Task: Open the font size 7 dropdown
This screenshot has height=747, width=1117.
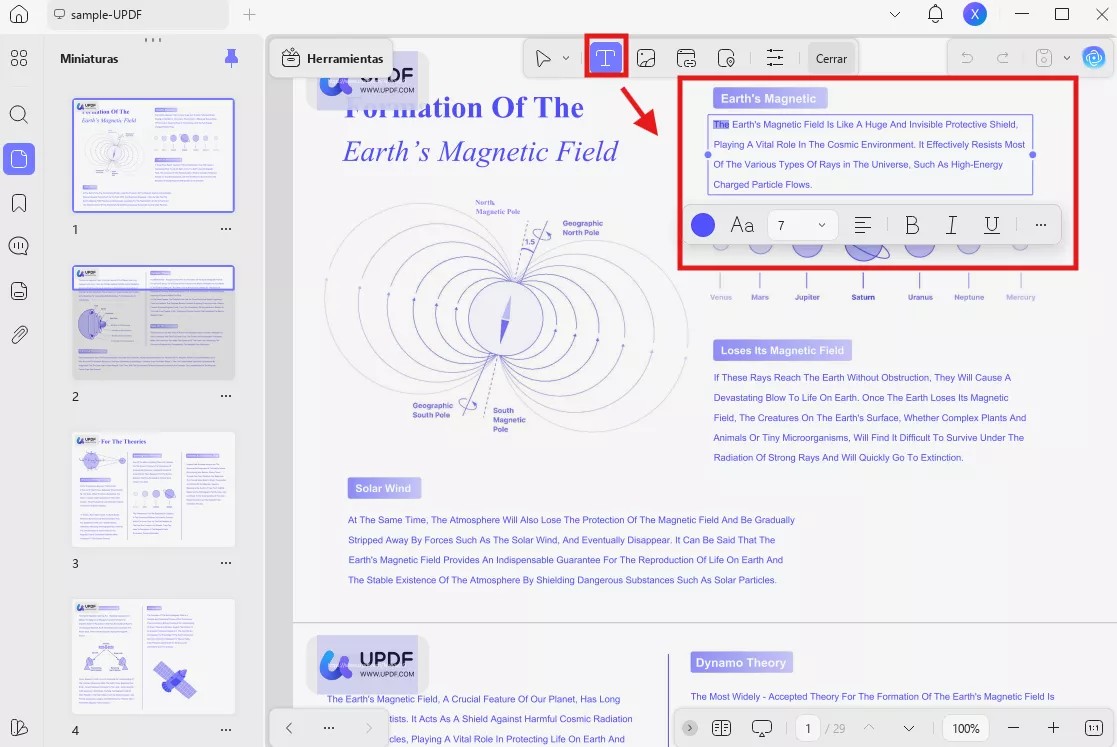Action: (801, 225)
